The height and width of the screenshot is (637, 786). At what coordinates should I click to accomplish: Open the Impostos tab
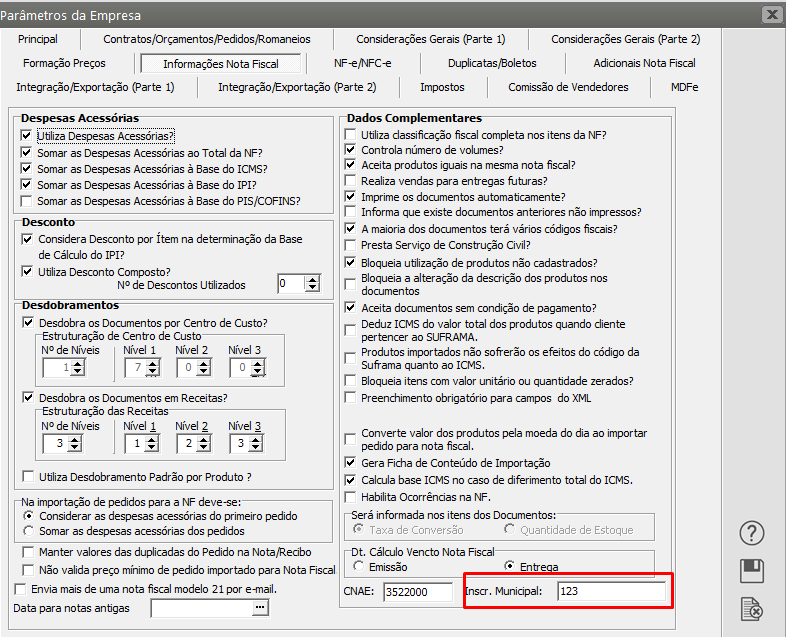[x=441, y=87]
